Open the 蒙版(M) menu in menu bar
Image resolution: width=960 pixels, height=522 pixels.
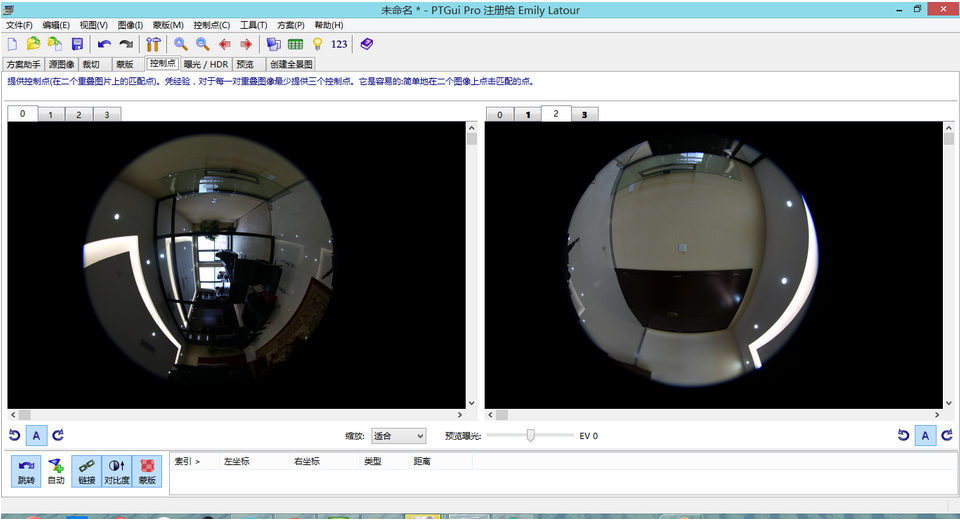[168, 25]
